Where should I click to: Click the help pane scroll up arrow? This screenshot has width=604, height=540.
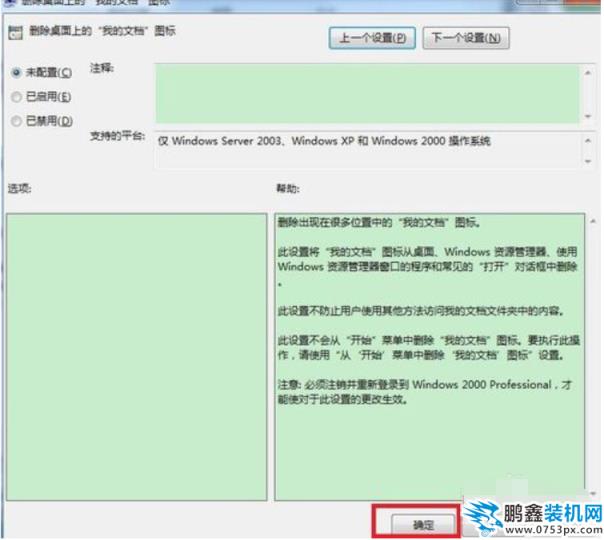(x=593, y=221)
